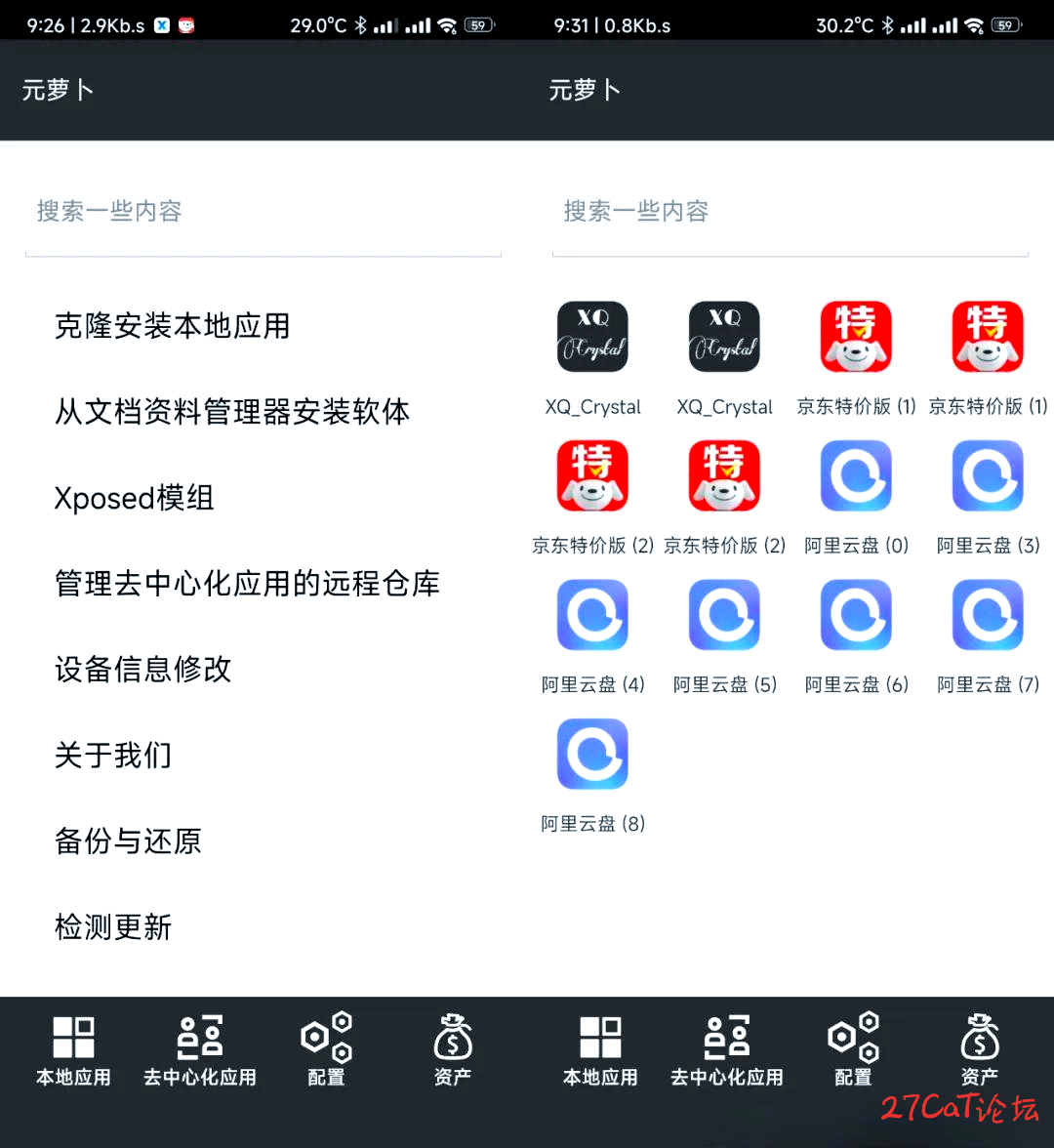Tap Wi-Fi icon in right status bar
This screenshot has height=1148, width=1054.
click(x=974, y=25)
